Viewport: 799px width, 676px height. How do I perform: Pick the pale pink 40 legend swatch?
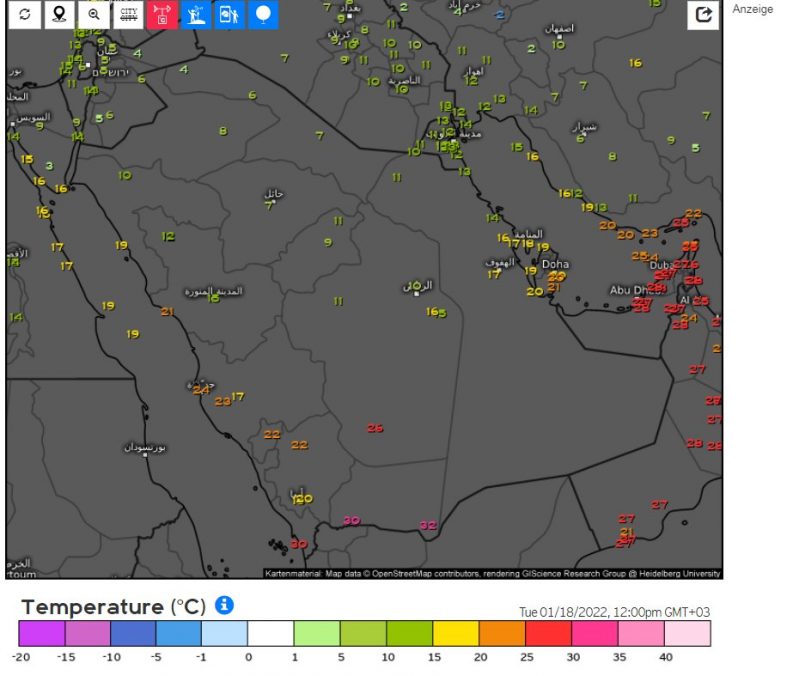[x=688, y=633]
